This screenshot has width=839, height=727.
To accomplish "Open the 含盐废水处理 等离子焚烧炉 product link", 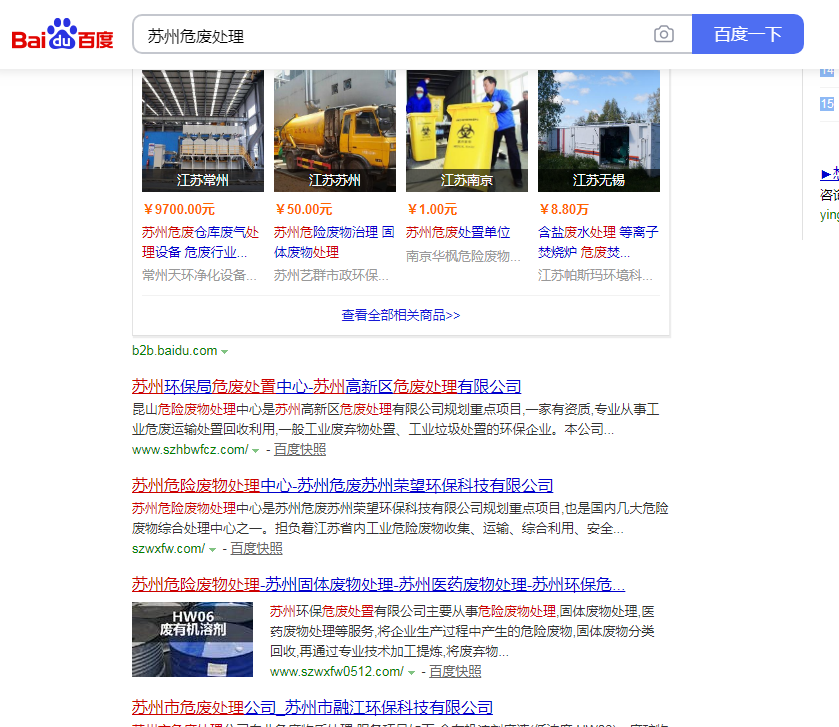I will click(598, 242).
